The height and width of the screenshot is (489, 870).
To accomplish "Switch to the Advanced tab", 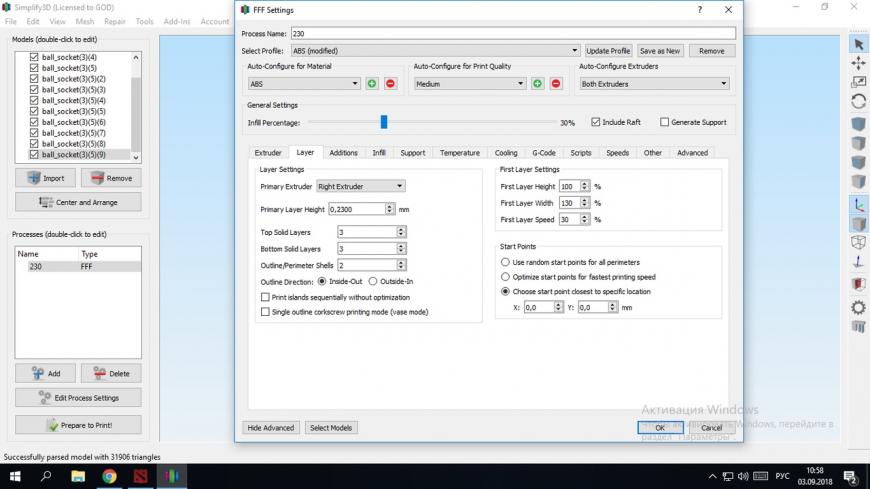I will 692,153.
